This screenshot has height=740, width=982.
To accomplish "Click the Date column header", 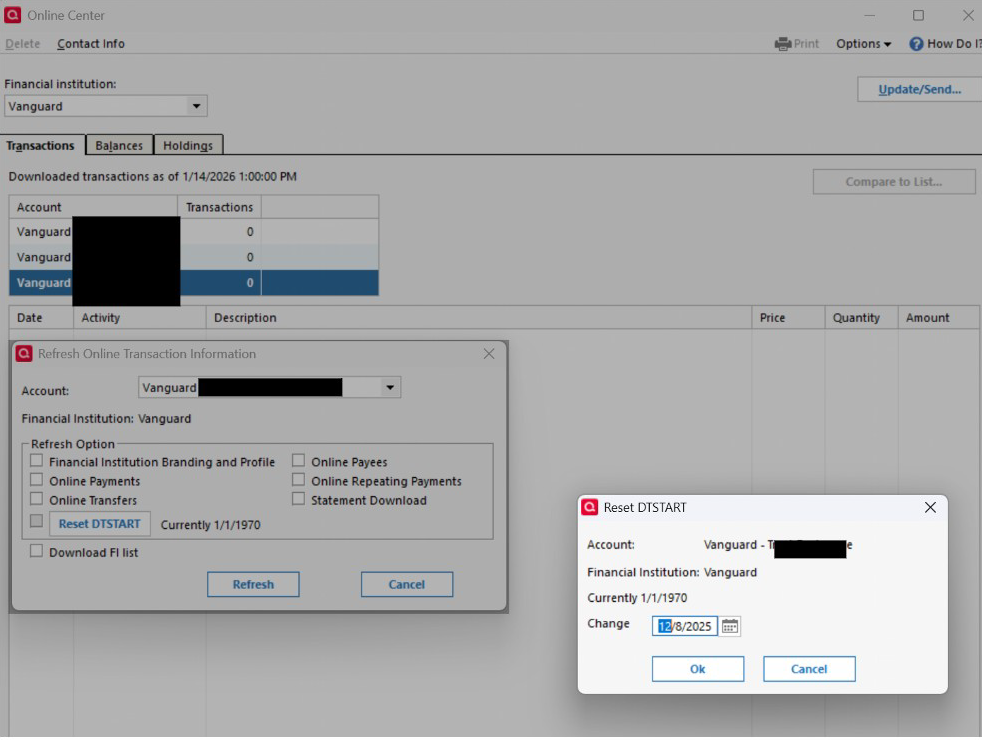I will (x=41, y=317).
